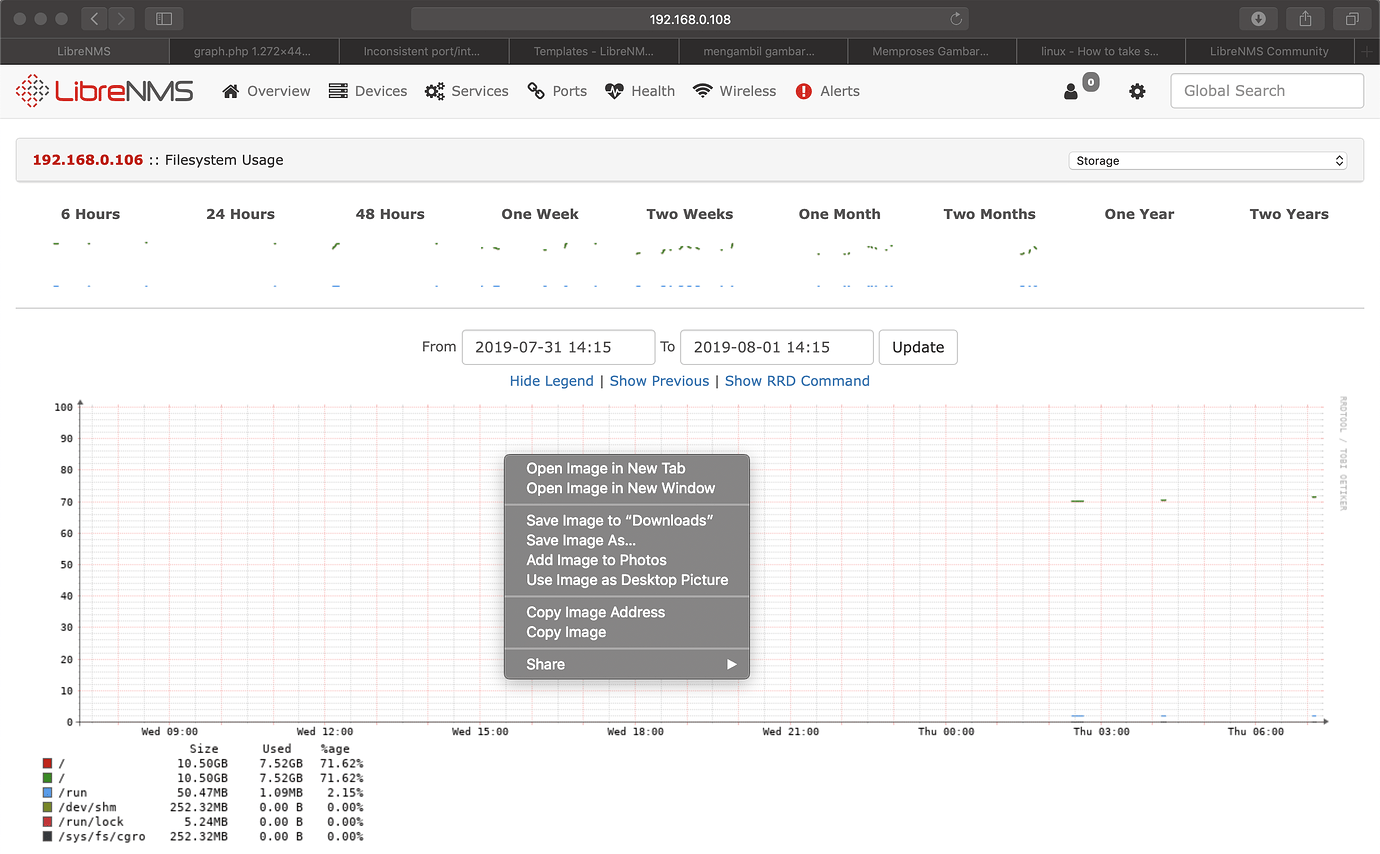The width and height of the screenshot is (1380, 854).
Task: Enable Show Previous on the graph
Action: point(659,381)
